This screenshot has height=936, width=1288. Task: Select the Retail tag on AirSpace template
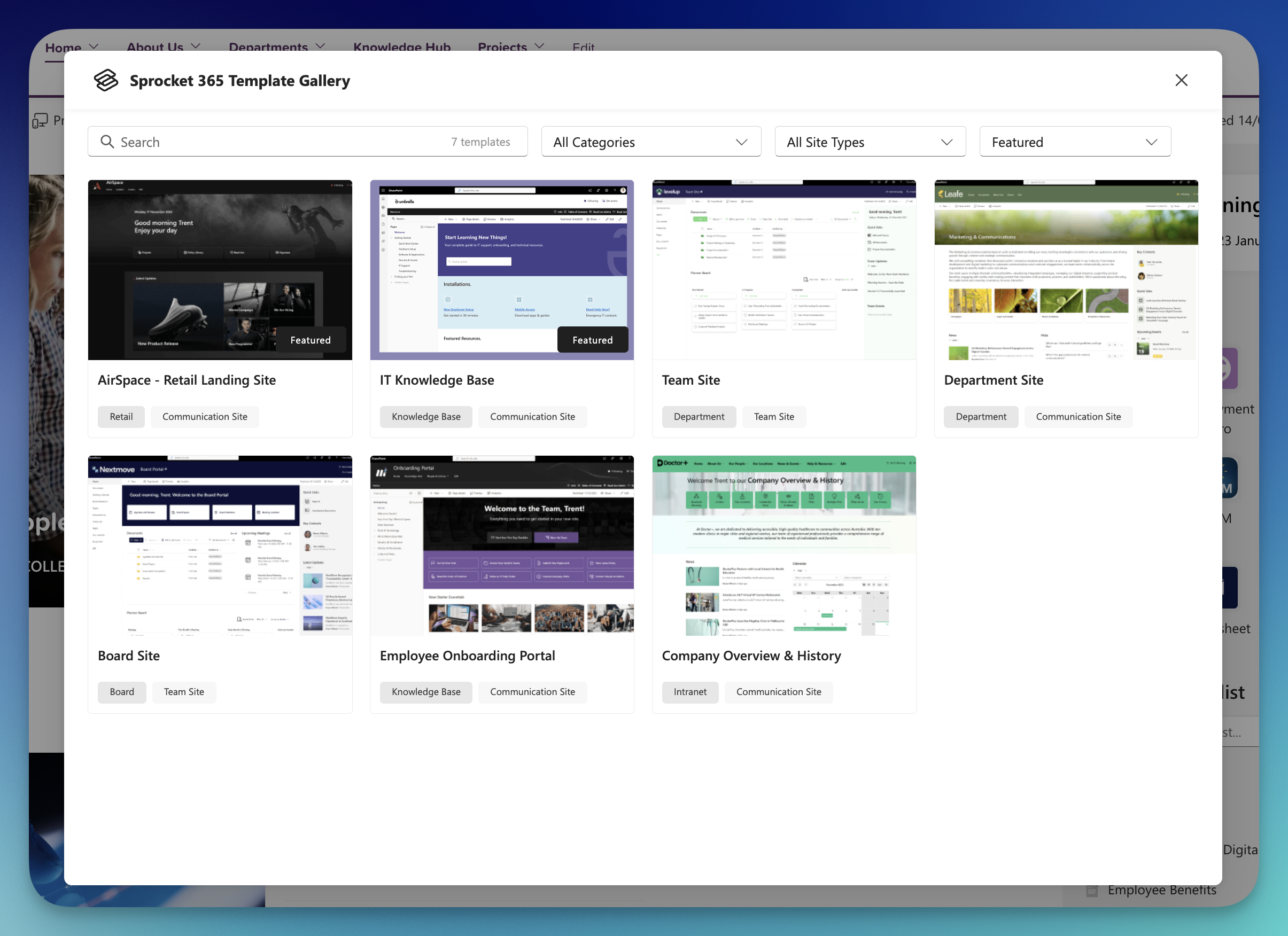121,416
